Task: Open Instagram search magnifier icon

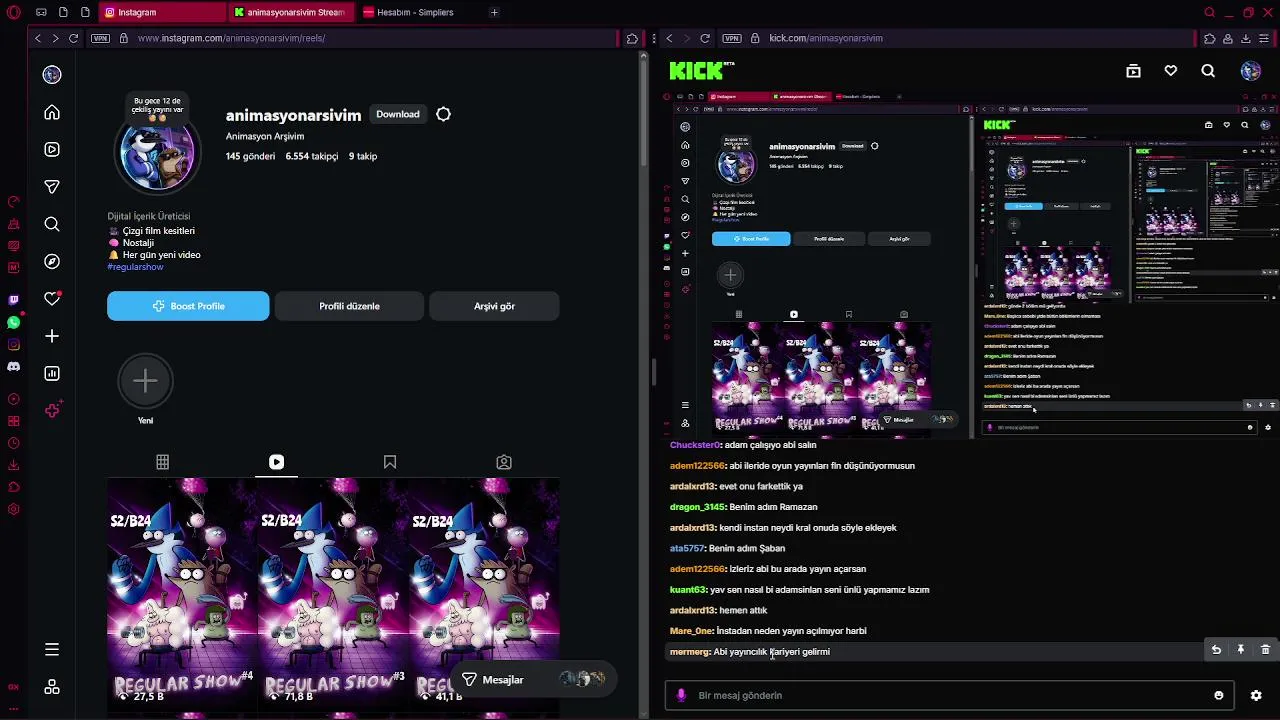Action: (x=52, y=224)
